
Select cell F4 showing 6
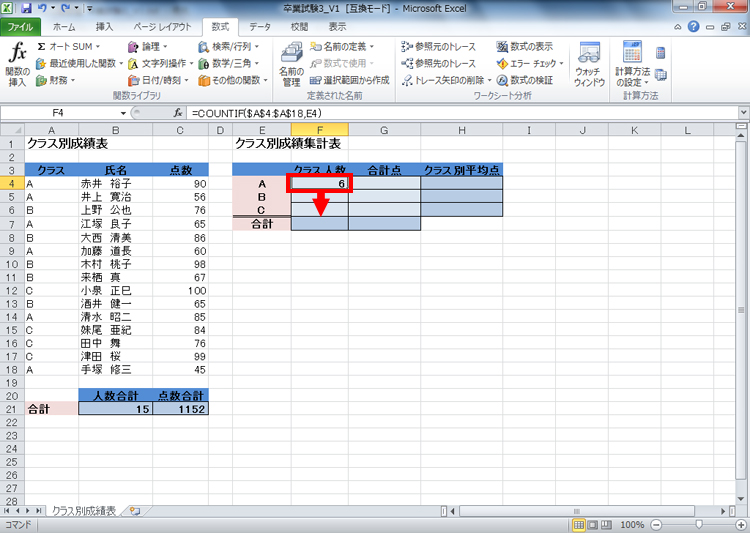[x=320, y=184]
